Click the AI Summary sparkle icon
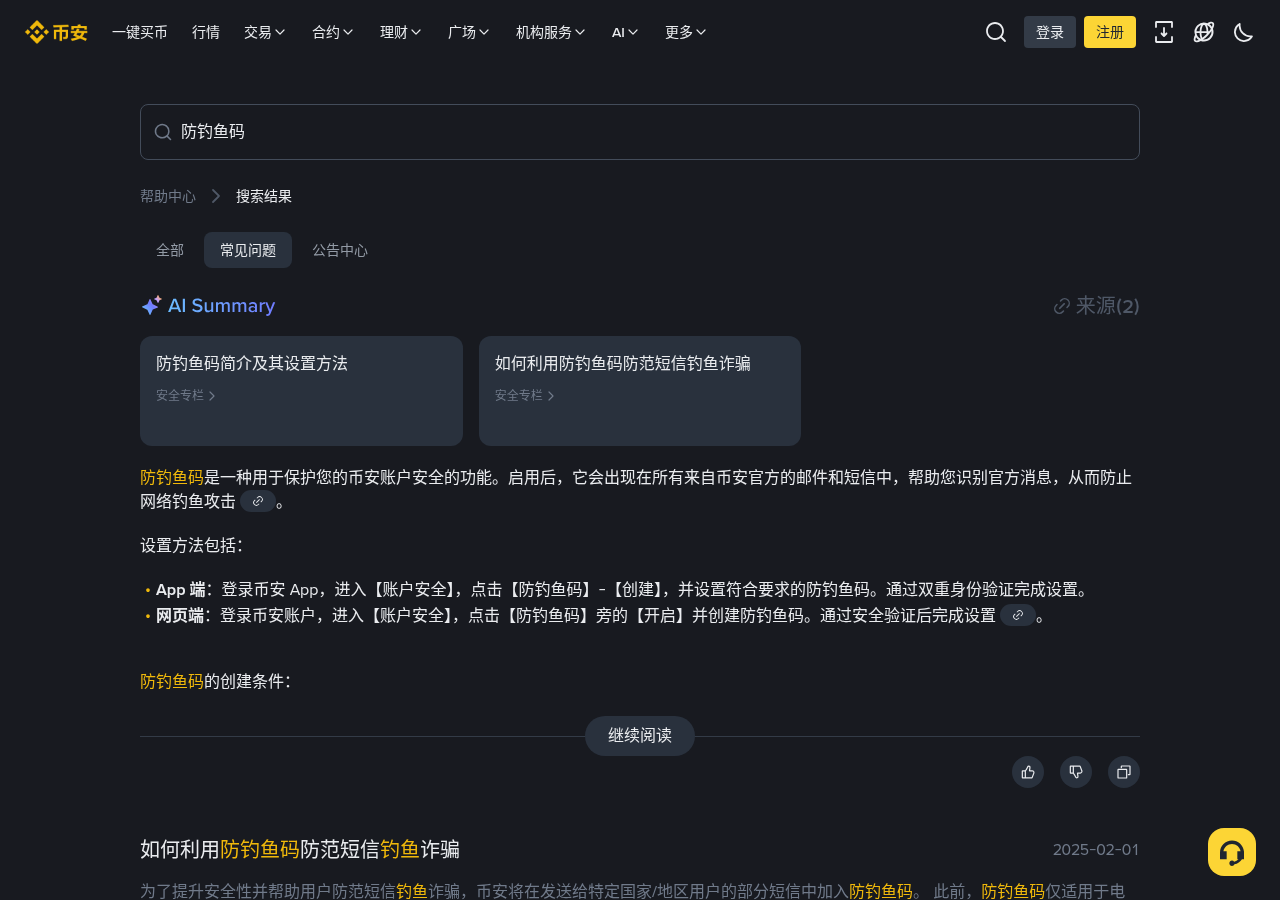Screen dimensions: 1280x900 coord(151,306)
